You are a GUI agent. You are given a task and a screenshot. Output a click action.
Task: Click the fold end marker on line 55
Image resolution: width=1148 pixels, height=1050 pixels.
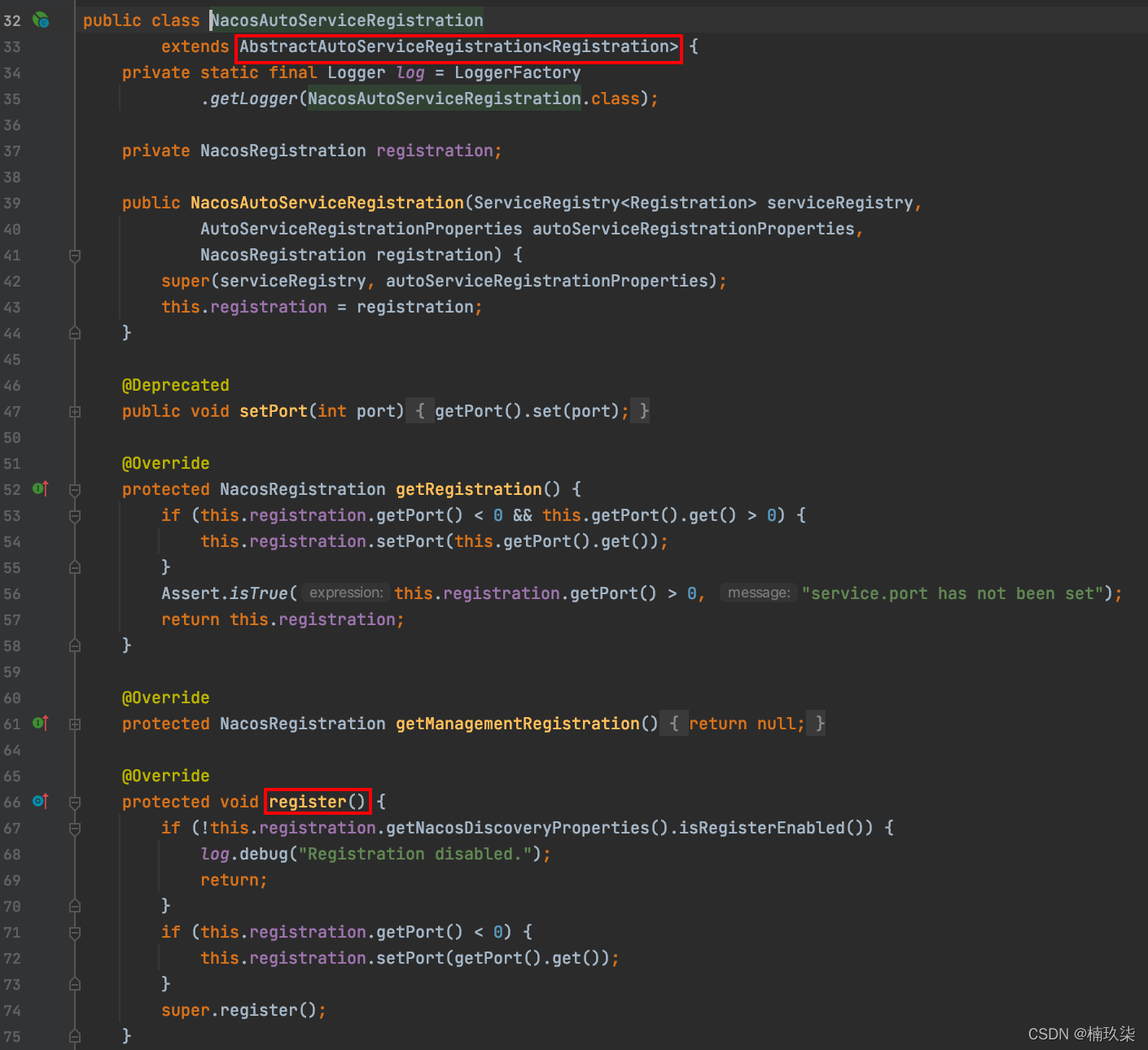tap(75, 567)
